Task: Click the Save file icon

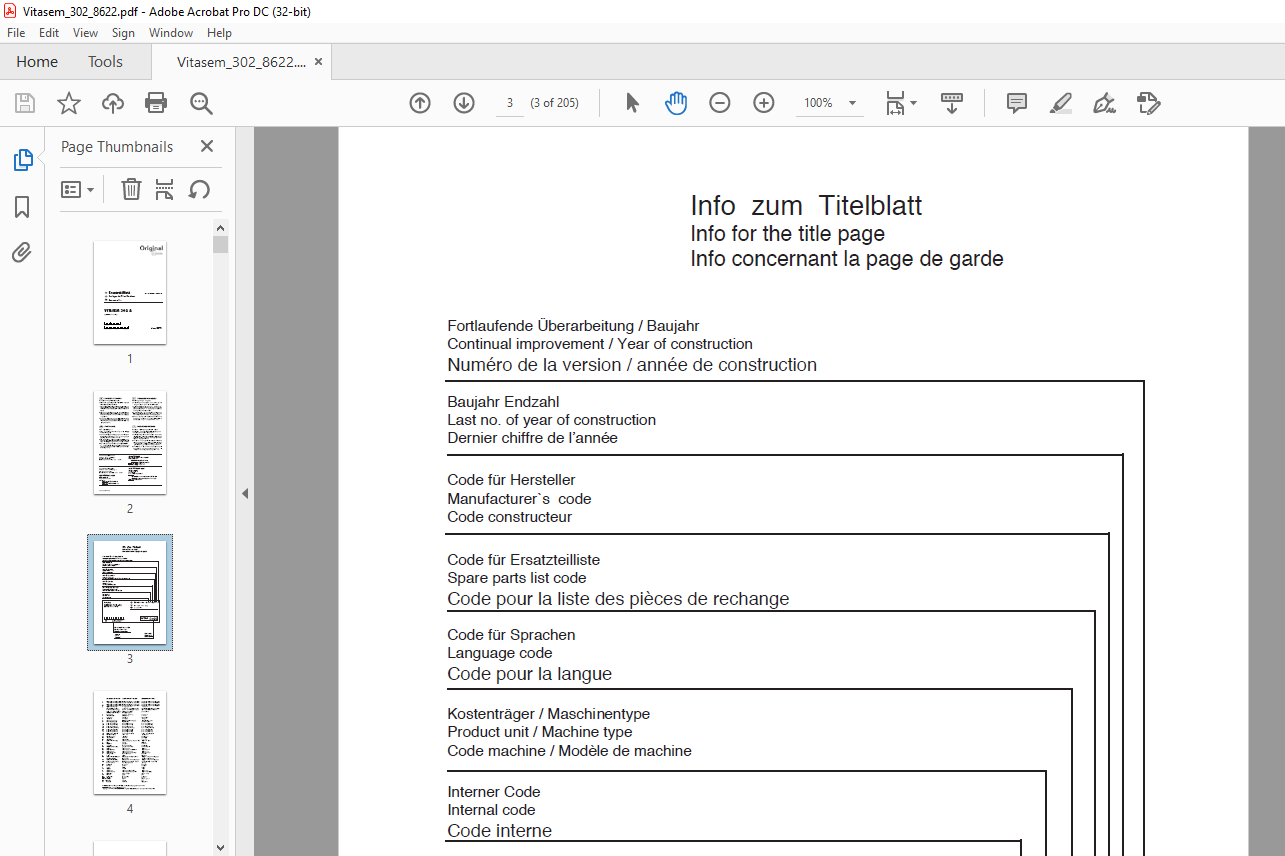Action: point(25,103)
